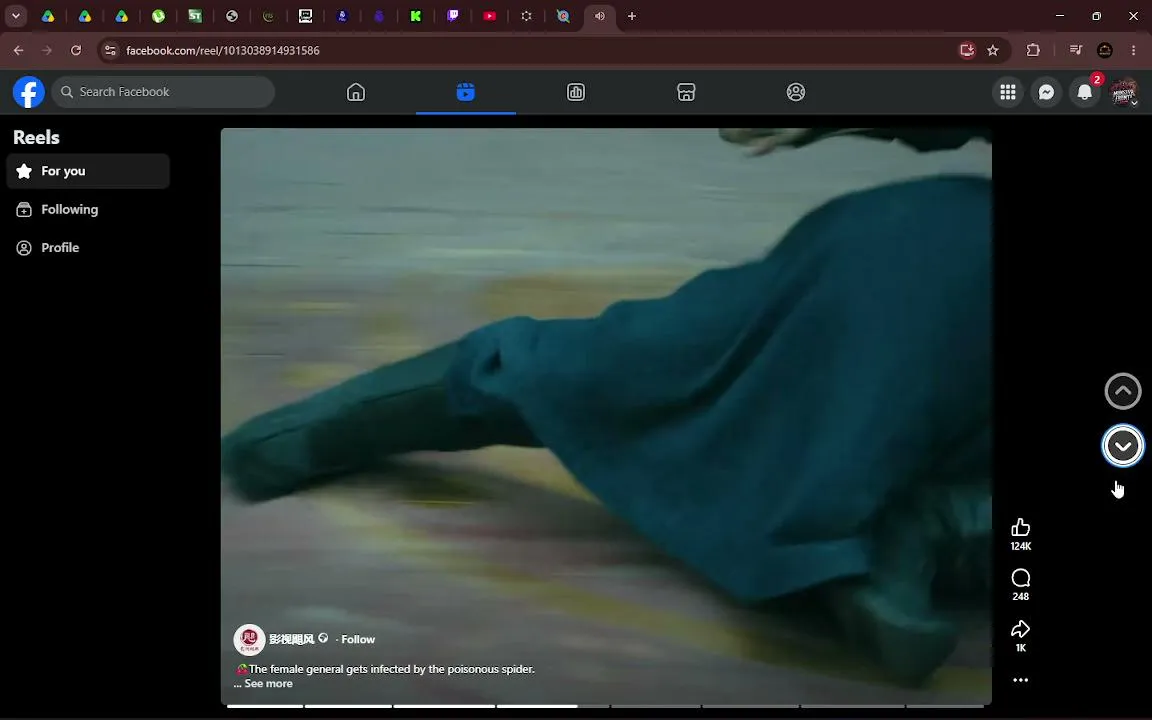The height and width of the screenshot is (720, 1152).
Task: Go forward in the browser
Action: tap(47, 51)
